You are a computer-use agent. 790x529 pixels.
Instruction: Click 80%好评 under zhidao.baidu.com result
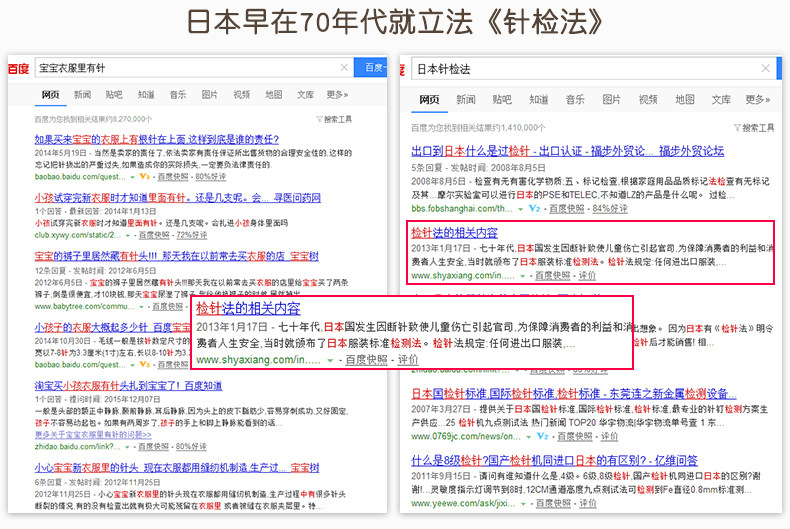click(190, 447)
